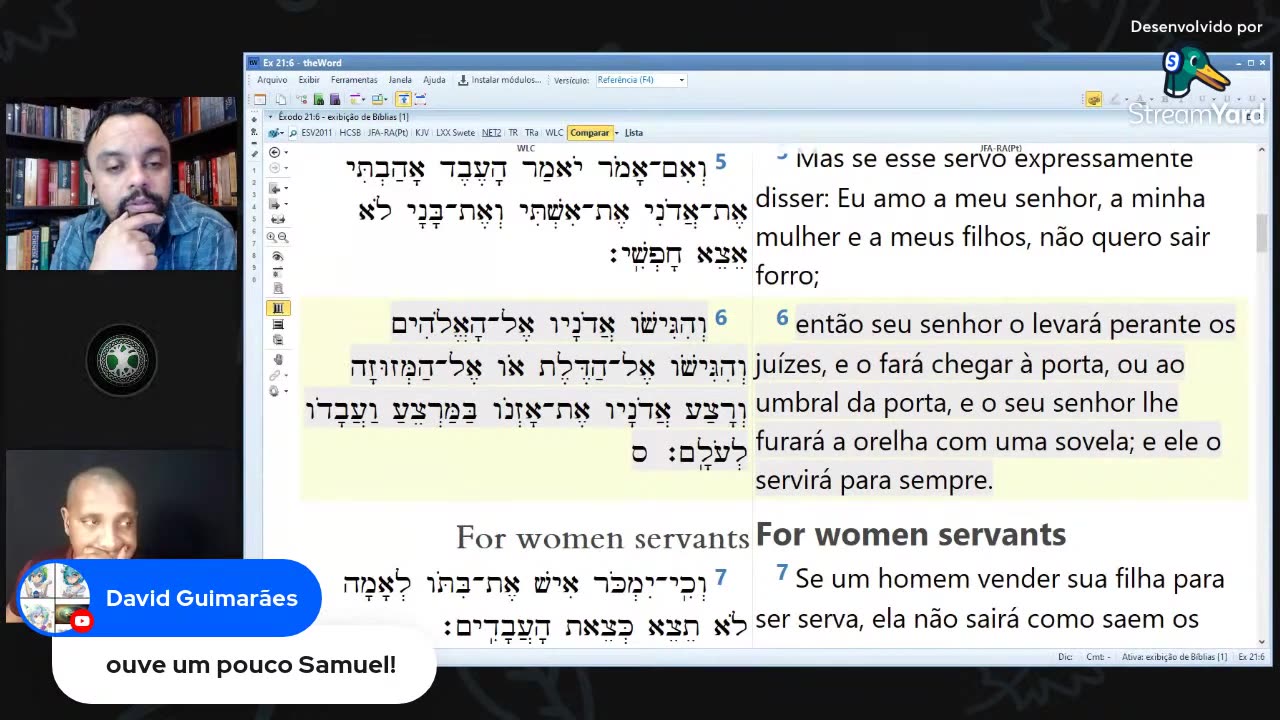This screenshot has width=1280, height=720.
Task: Click the vertical scrollbar thumb of Bible view
Action: click(x=1261, y=233)
